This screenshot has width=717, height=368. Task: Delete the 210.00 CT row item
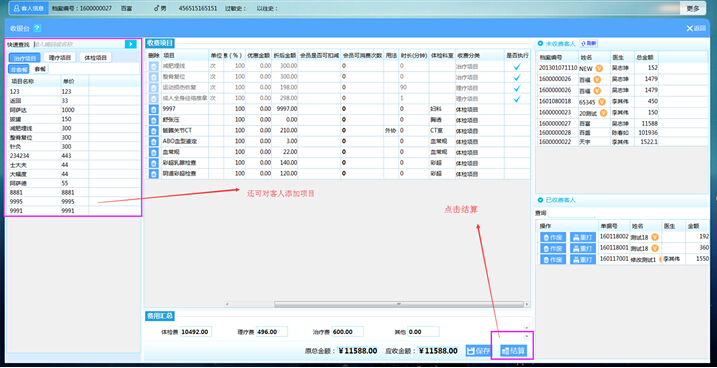pos(154,131)
